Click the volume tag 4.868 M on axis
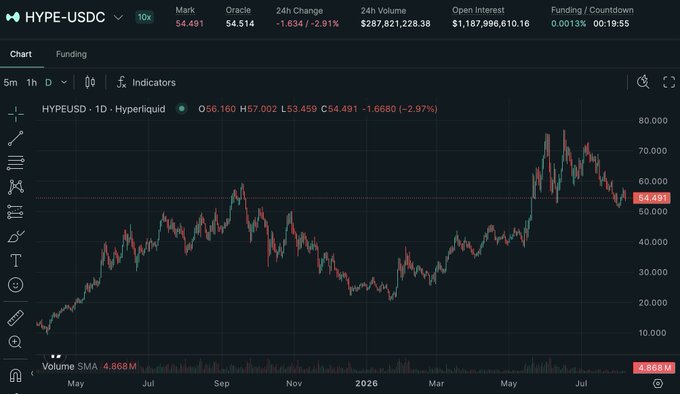 (x=654, y=368)
